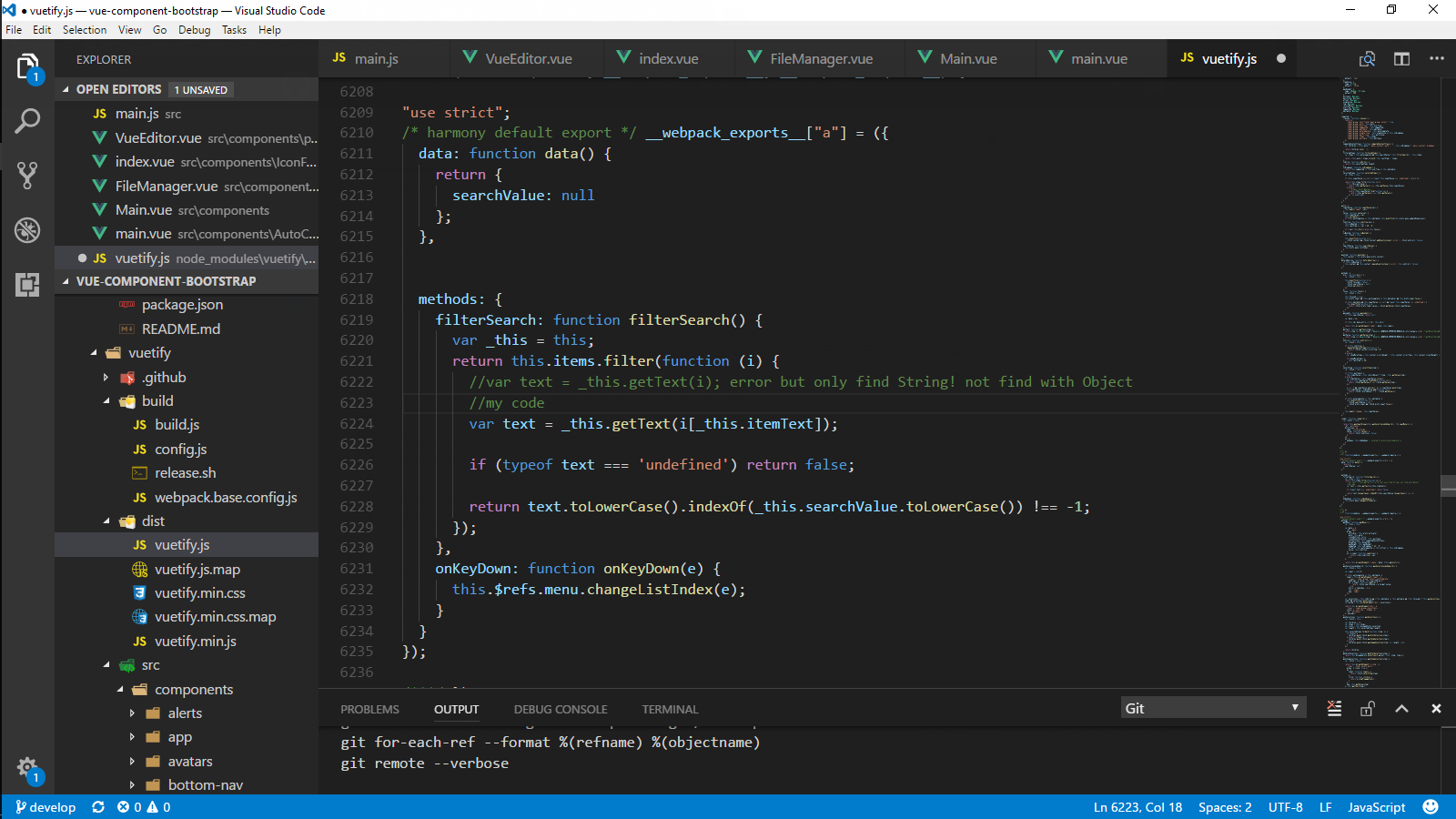Open the Source Control view
The image size is (1456, 819).
point(27,175)
